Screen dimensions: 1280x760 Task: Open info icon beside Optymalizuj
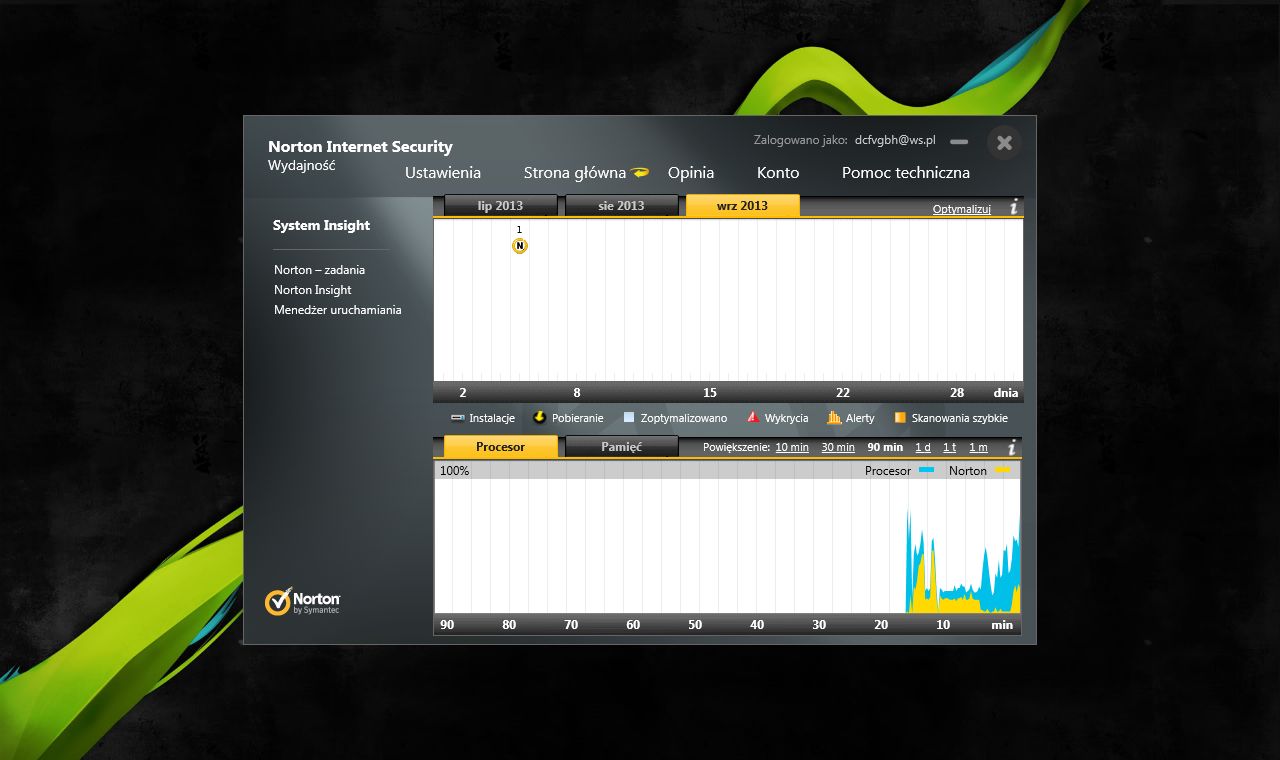tap(1013, 207)
